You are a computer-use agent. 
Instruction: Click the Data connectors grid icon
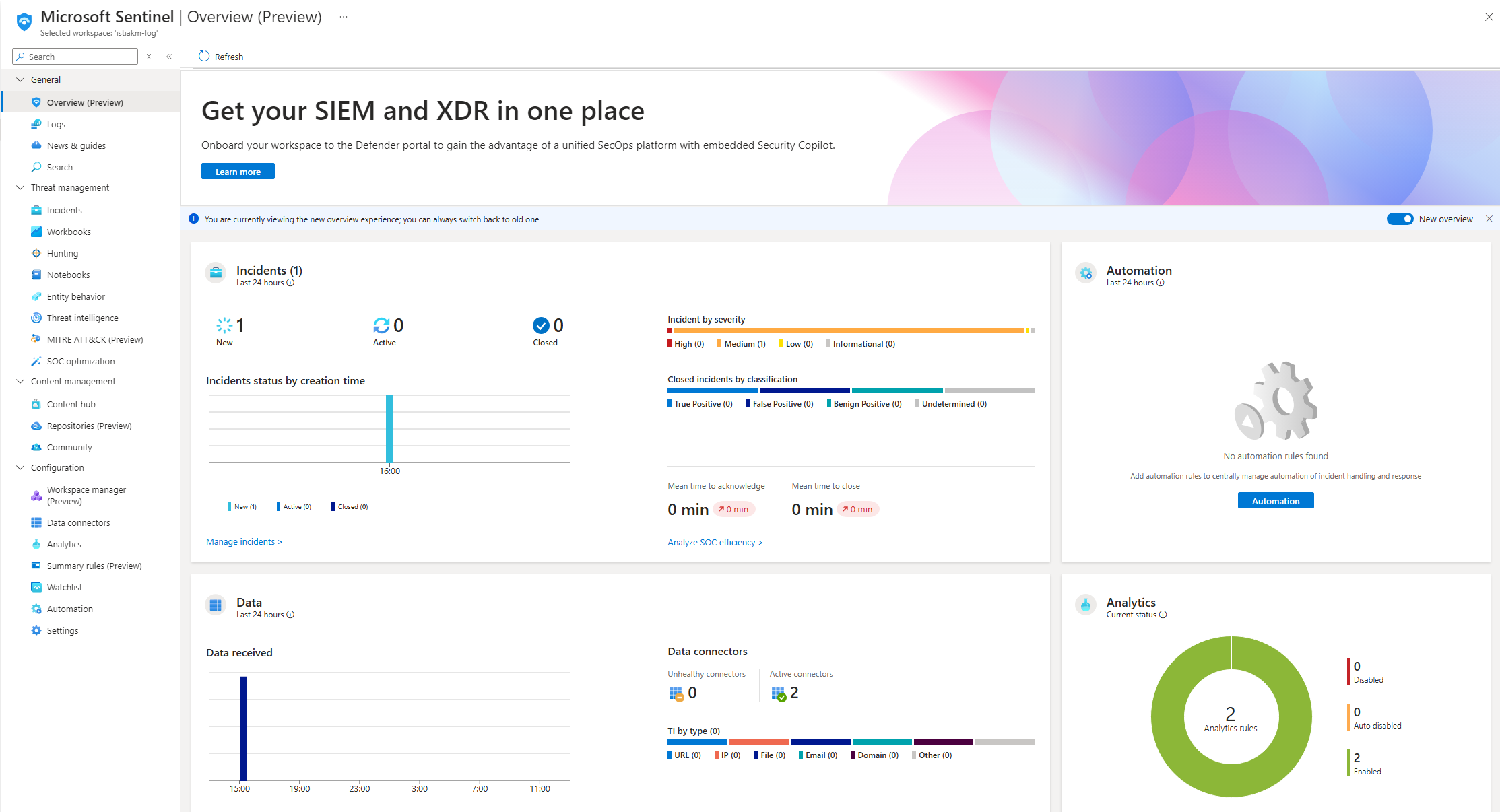(36, 522)
